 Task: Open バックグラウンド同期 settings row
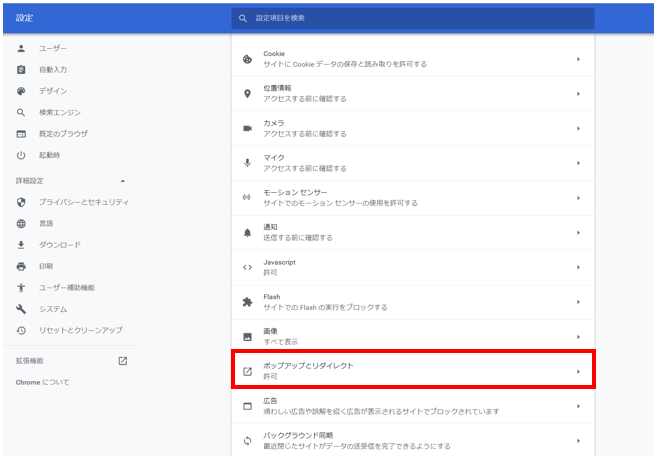pyautogui.click(x=412, y=440)
